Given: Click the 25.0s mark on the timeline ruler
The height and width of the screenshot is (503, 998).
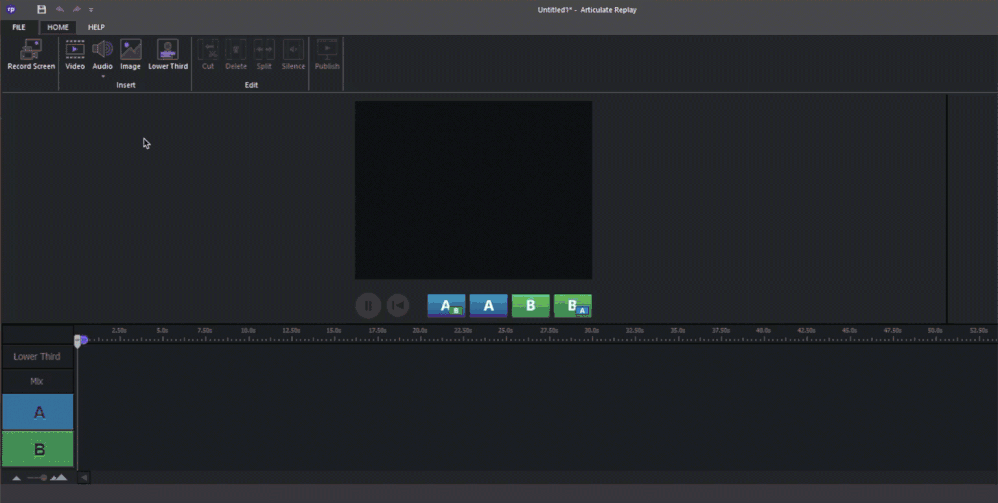Looking at the screenshot, I should click(506, 331).
